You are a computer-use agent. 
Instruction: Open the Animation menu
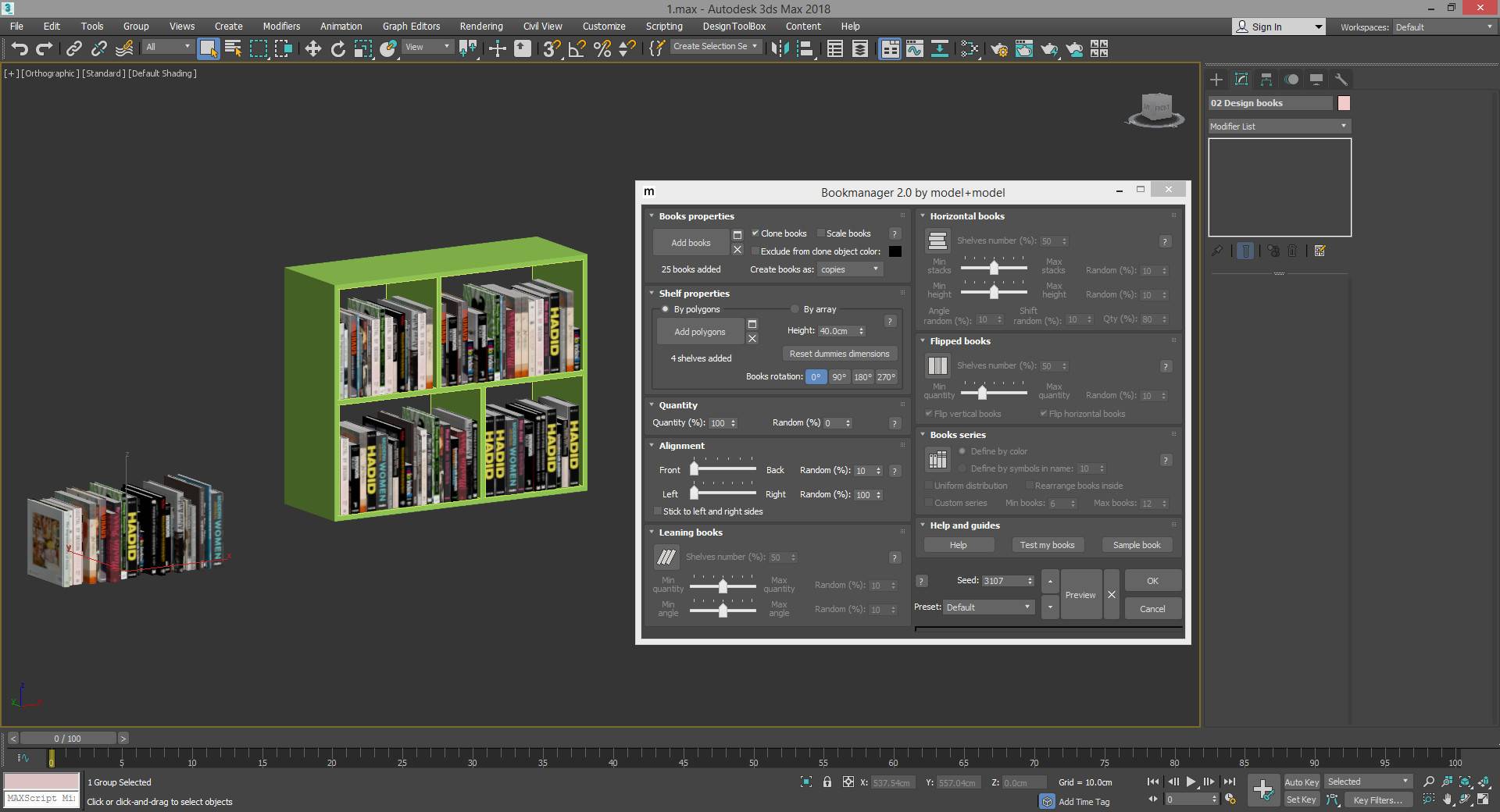(341, 26)
